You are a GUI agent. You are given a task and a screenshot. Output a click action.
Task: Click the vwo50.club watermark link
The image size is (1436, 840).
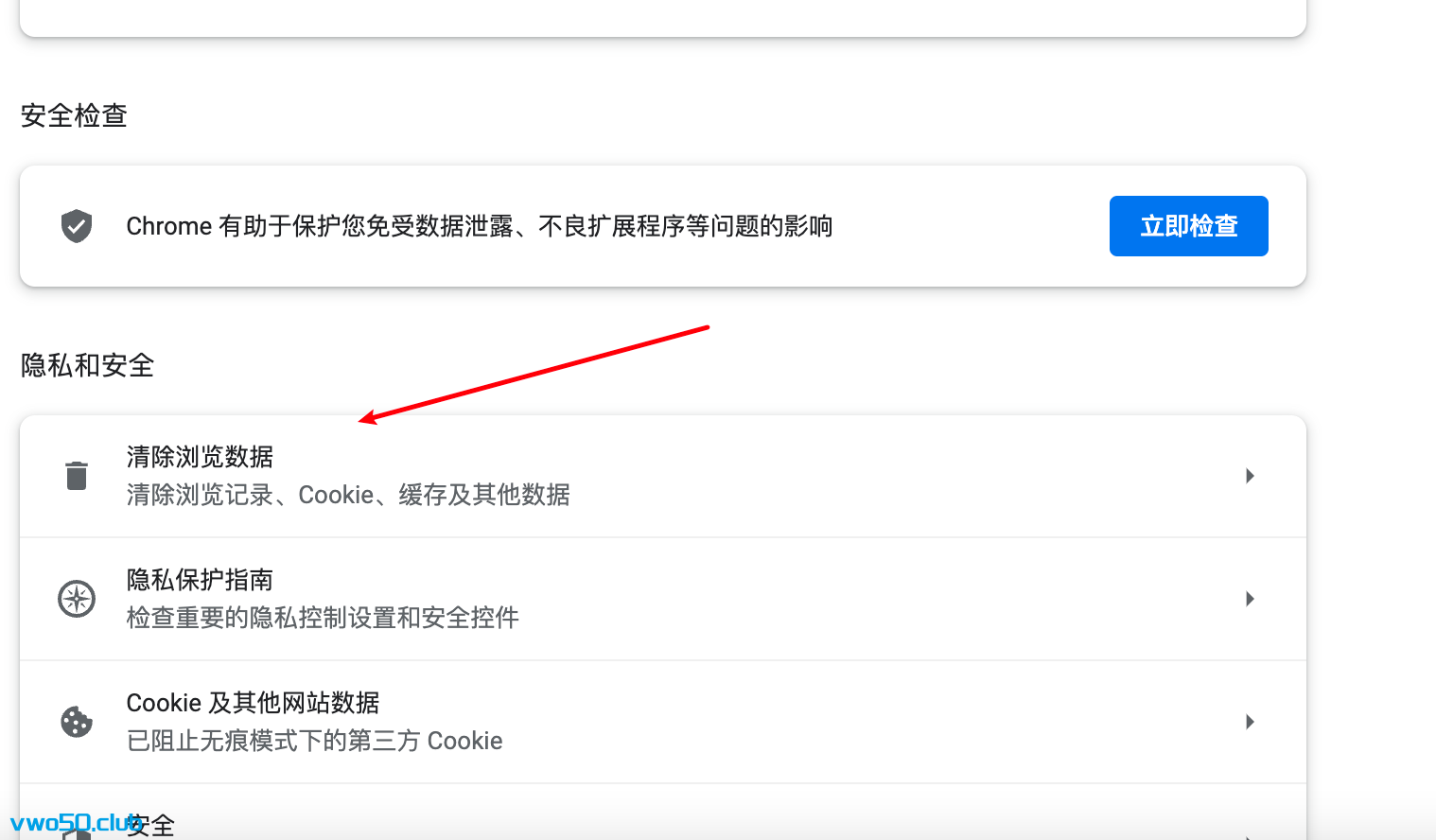78,822
